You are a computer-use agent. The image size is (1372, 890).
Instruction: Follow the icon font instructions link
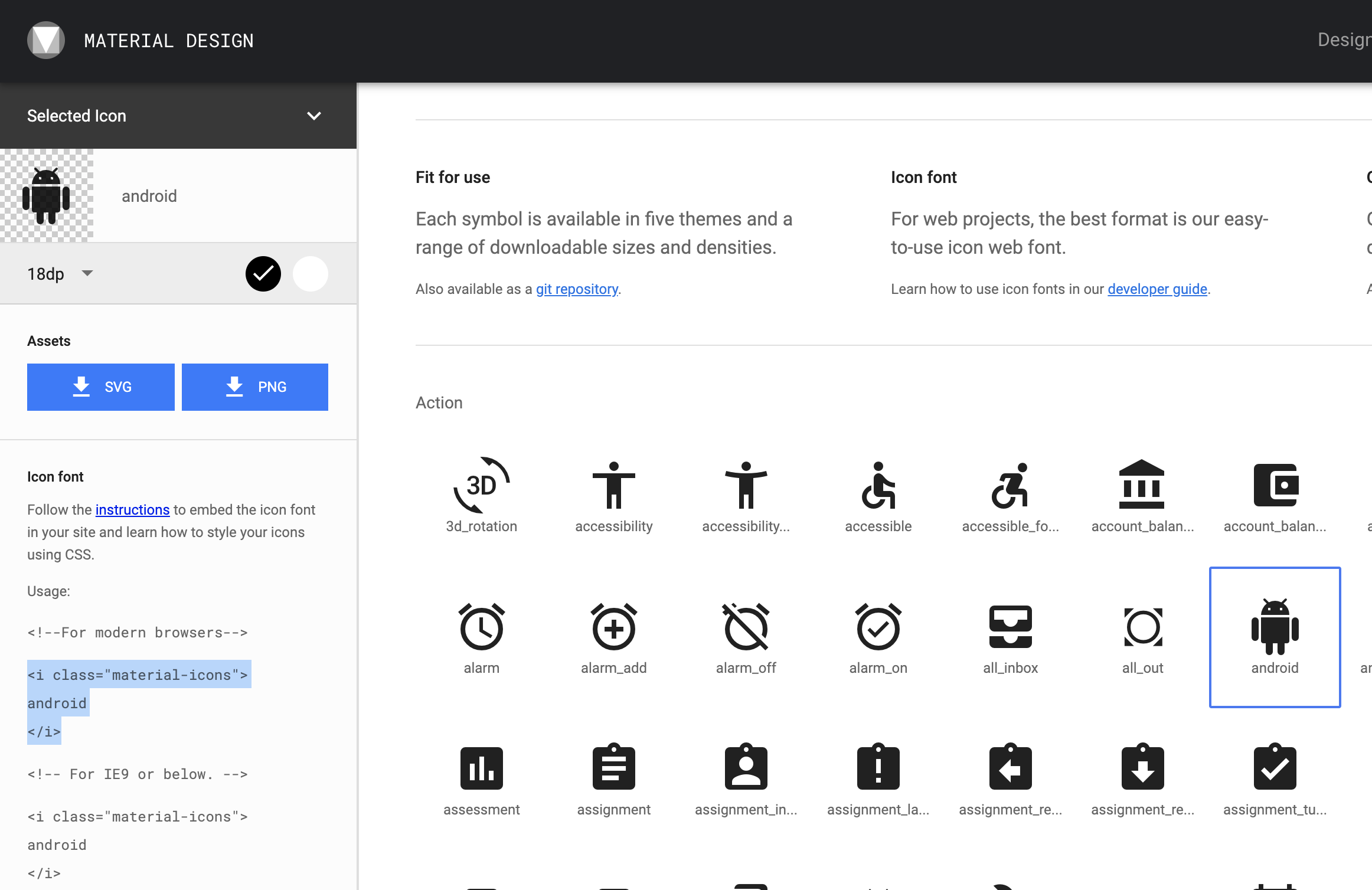[132, 510]
